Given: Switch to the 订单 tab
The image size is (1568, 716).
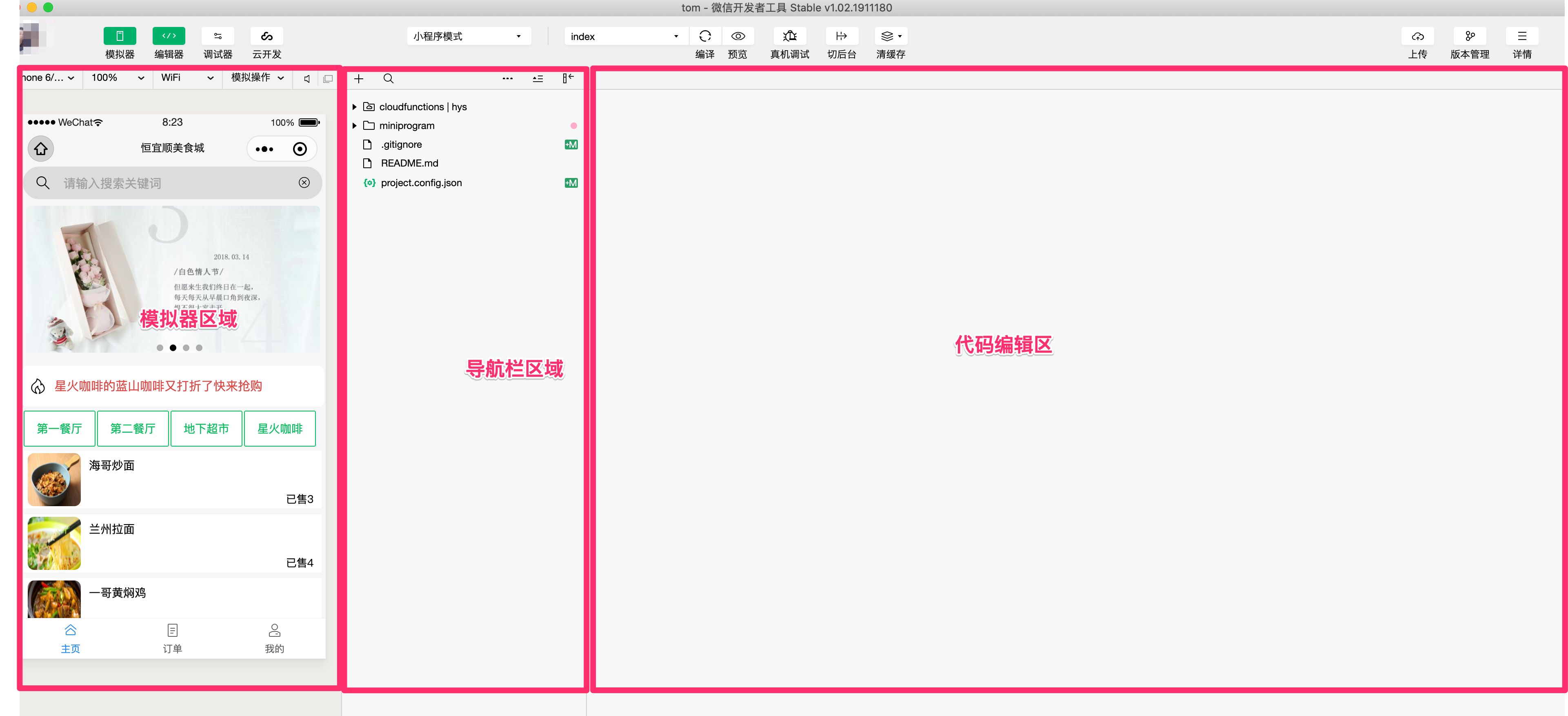Looking at the screenshot, I should pos(173,639).
